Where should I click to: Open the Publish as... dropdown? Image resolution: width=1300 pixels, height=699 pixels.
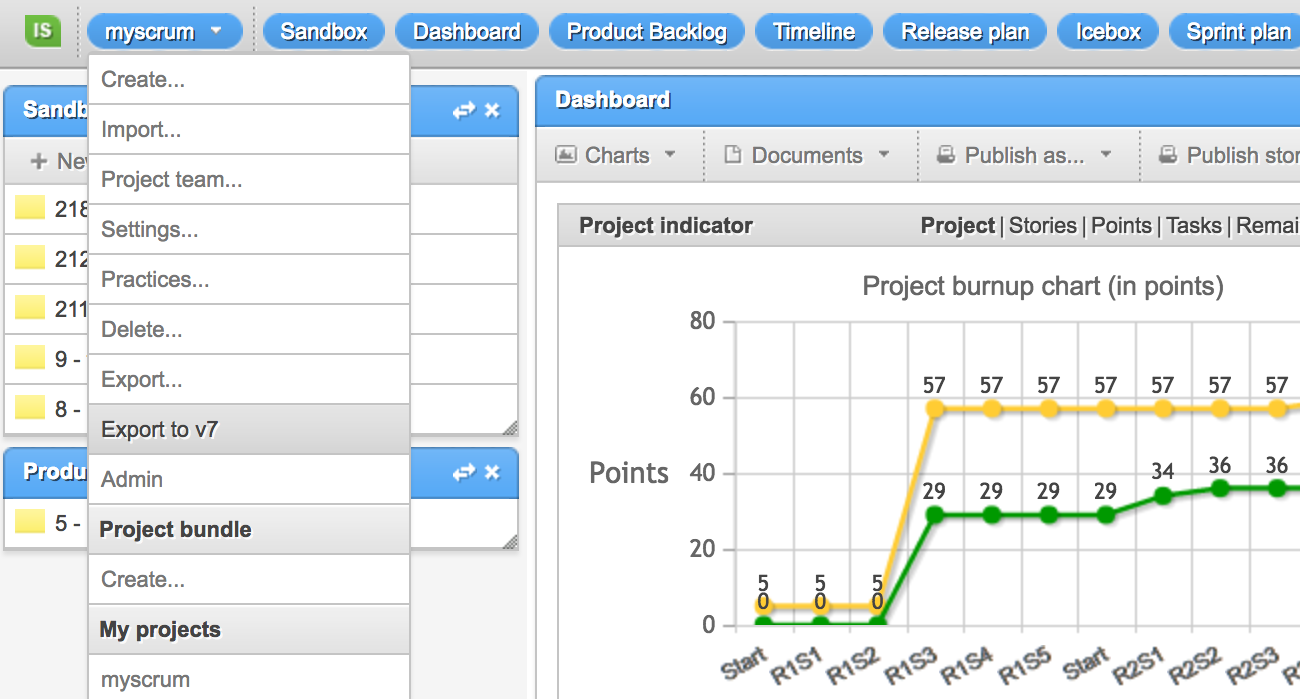(x=1024, y=155)
